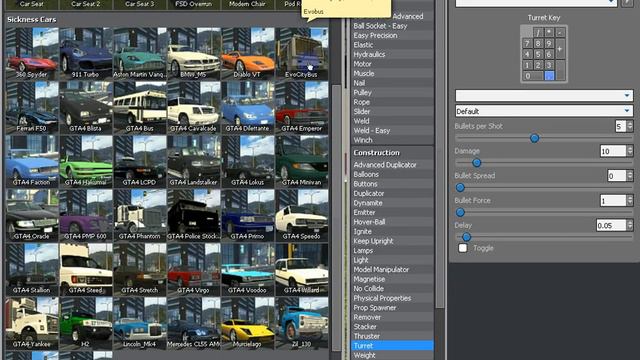Click the Bullets per Shot stepper arrows
The width and height of the screenshot is (640, 360).
coord(630,126)
